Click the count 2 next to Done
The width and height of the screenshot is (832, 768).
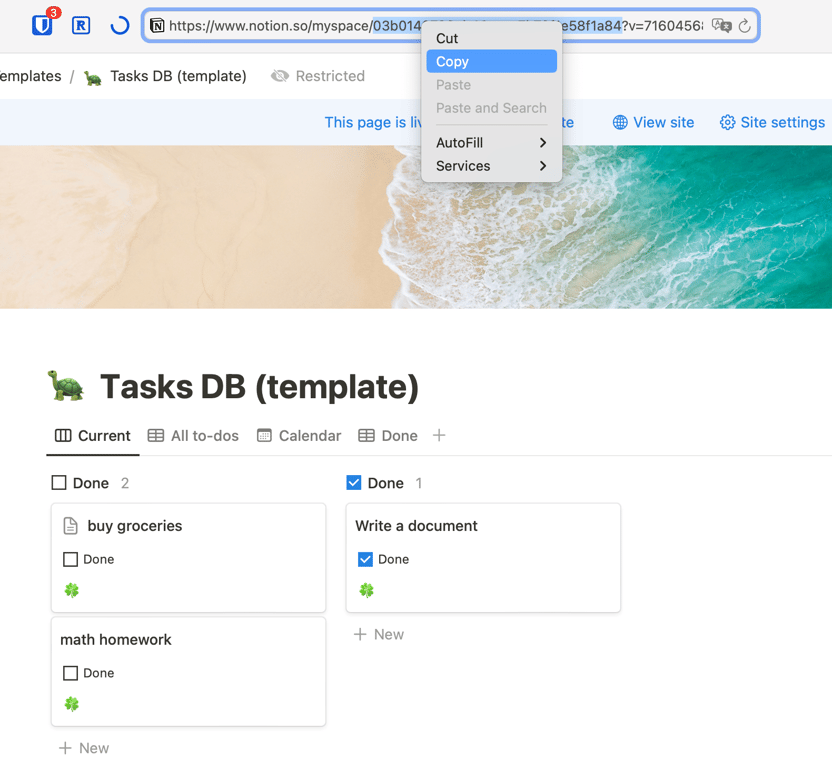pyautogui.click(x=125, y=483)
